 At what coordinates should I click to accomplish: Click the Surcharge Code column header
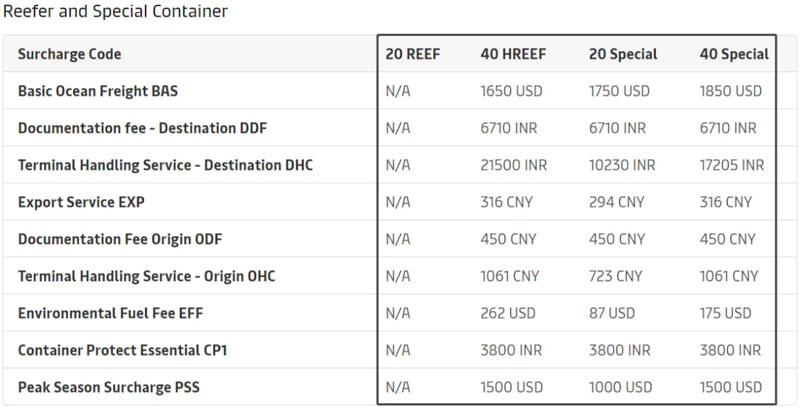(69, 54)
